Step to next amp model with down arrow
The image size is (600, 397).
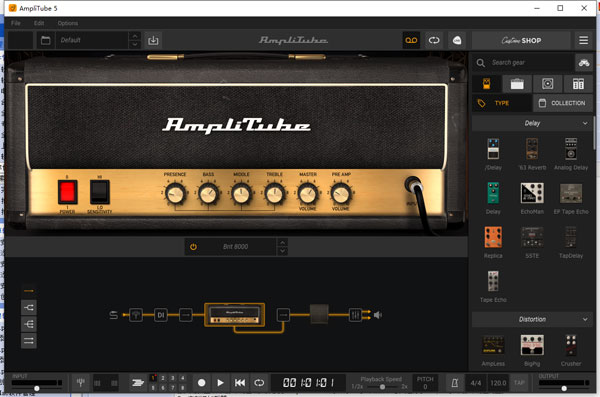tap(282, 251)
